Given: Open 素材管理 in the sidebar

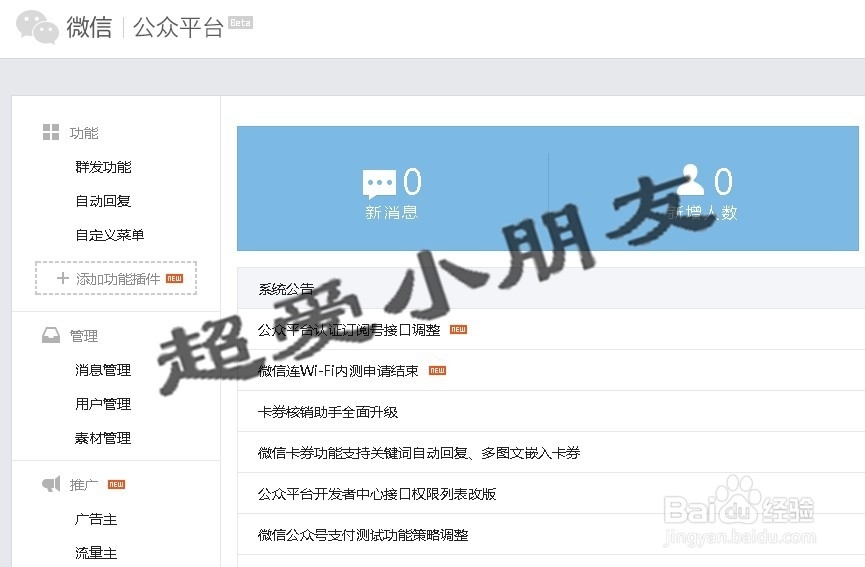Looking at the screenshot, I should pyautogui.click(x=103, y=438).
